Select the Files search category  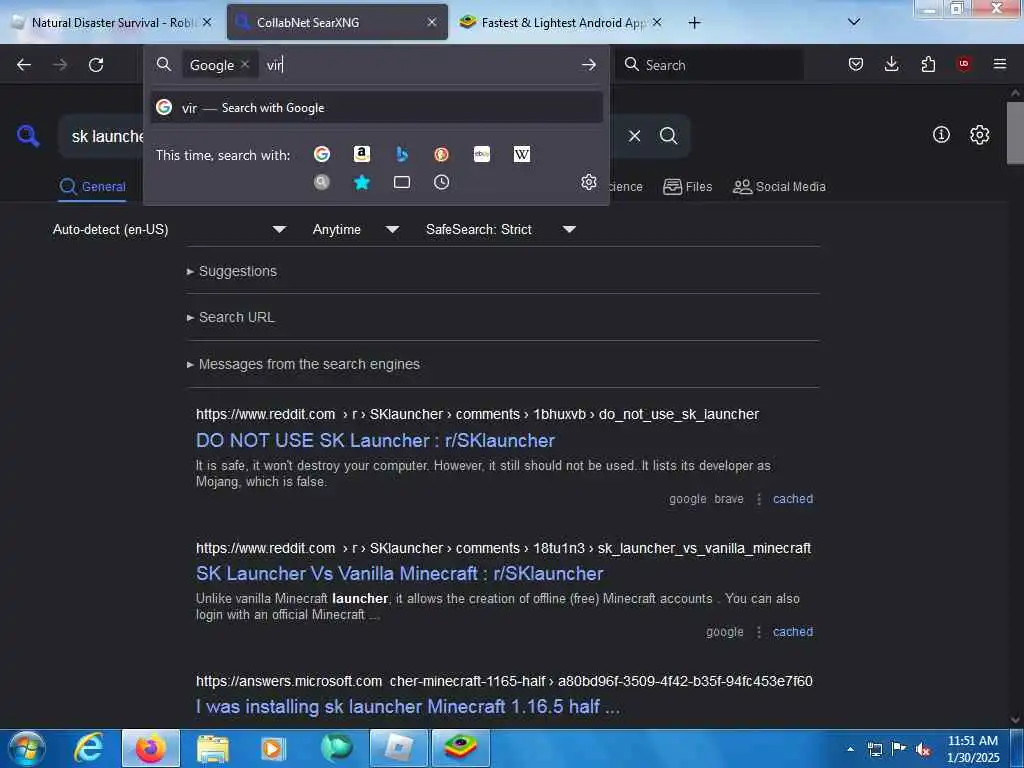[x=688, y=187]
